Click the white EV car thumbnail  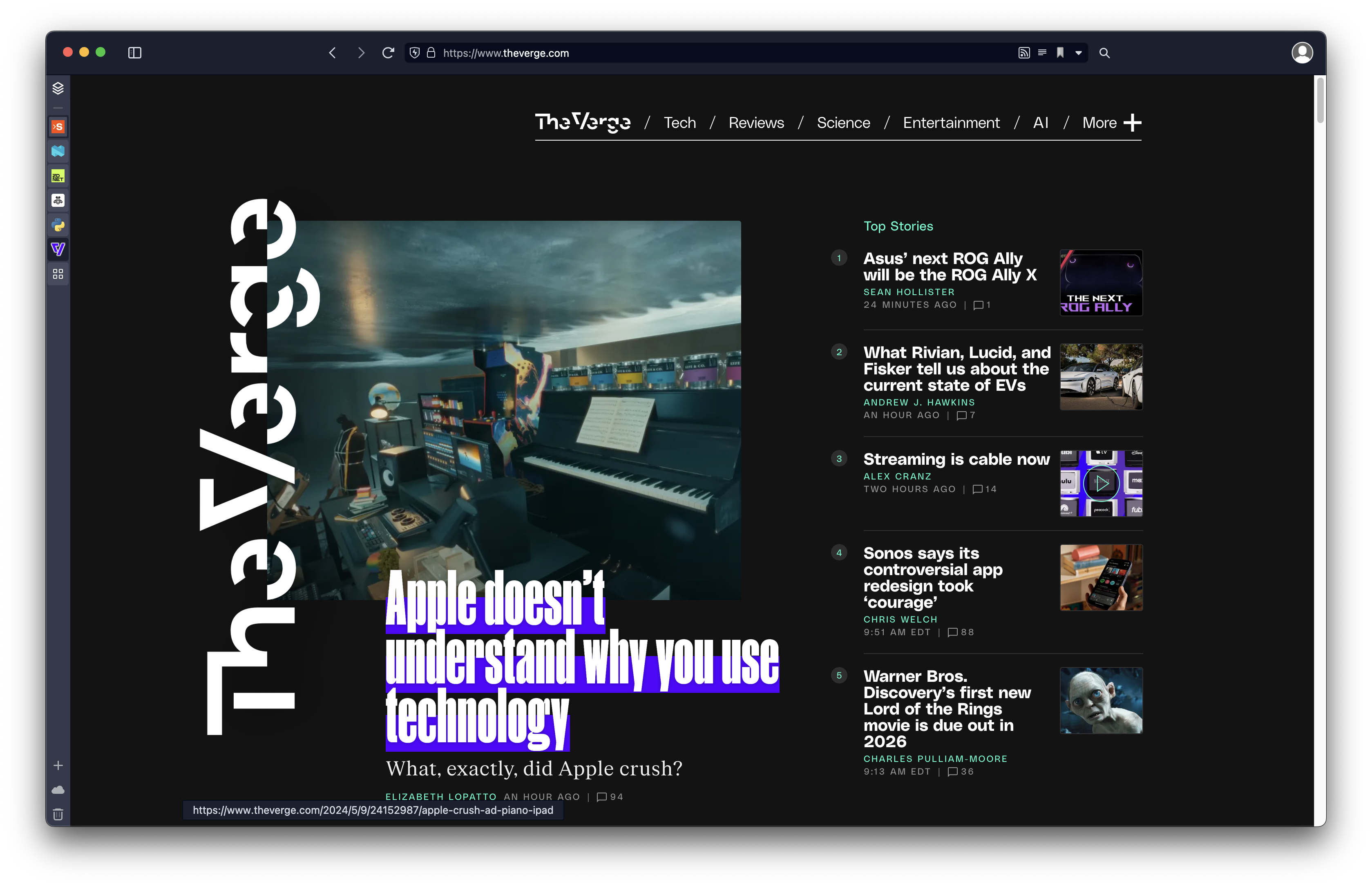(1101, 377)
